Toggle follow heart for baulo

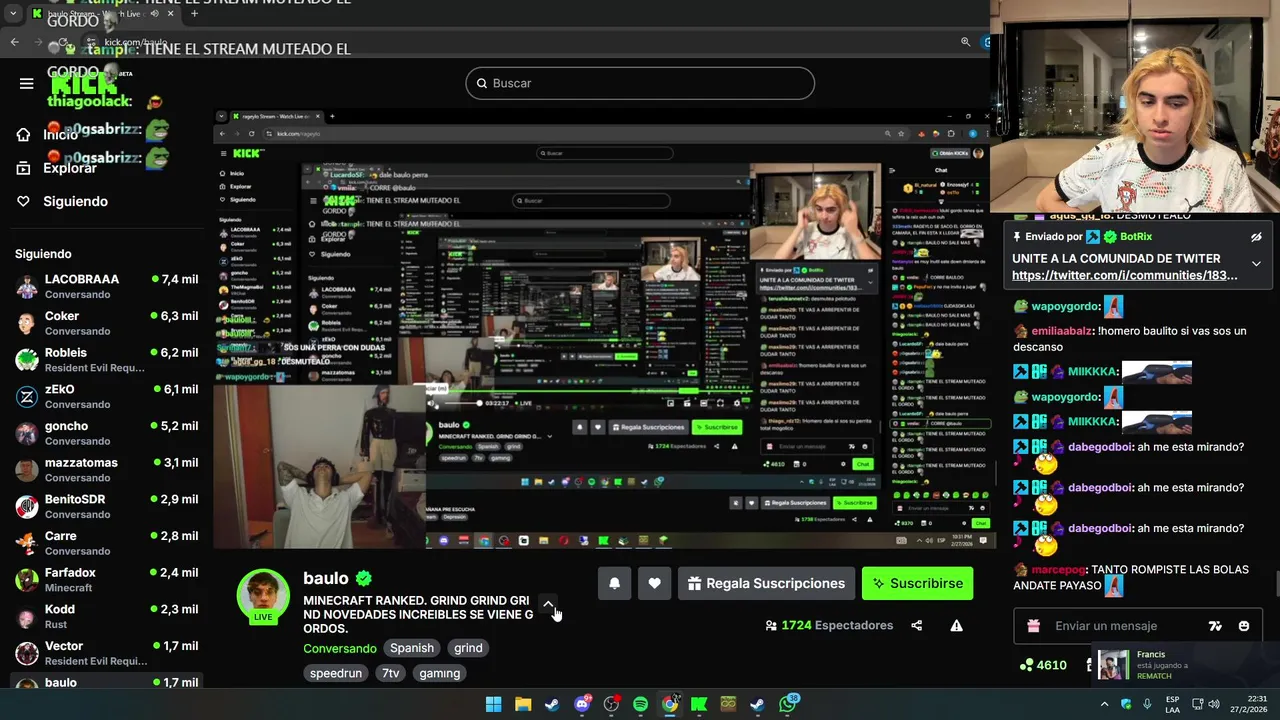tap(654, 584)
